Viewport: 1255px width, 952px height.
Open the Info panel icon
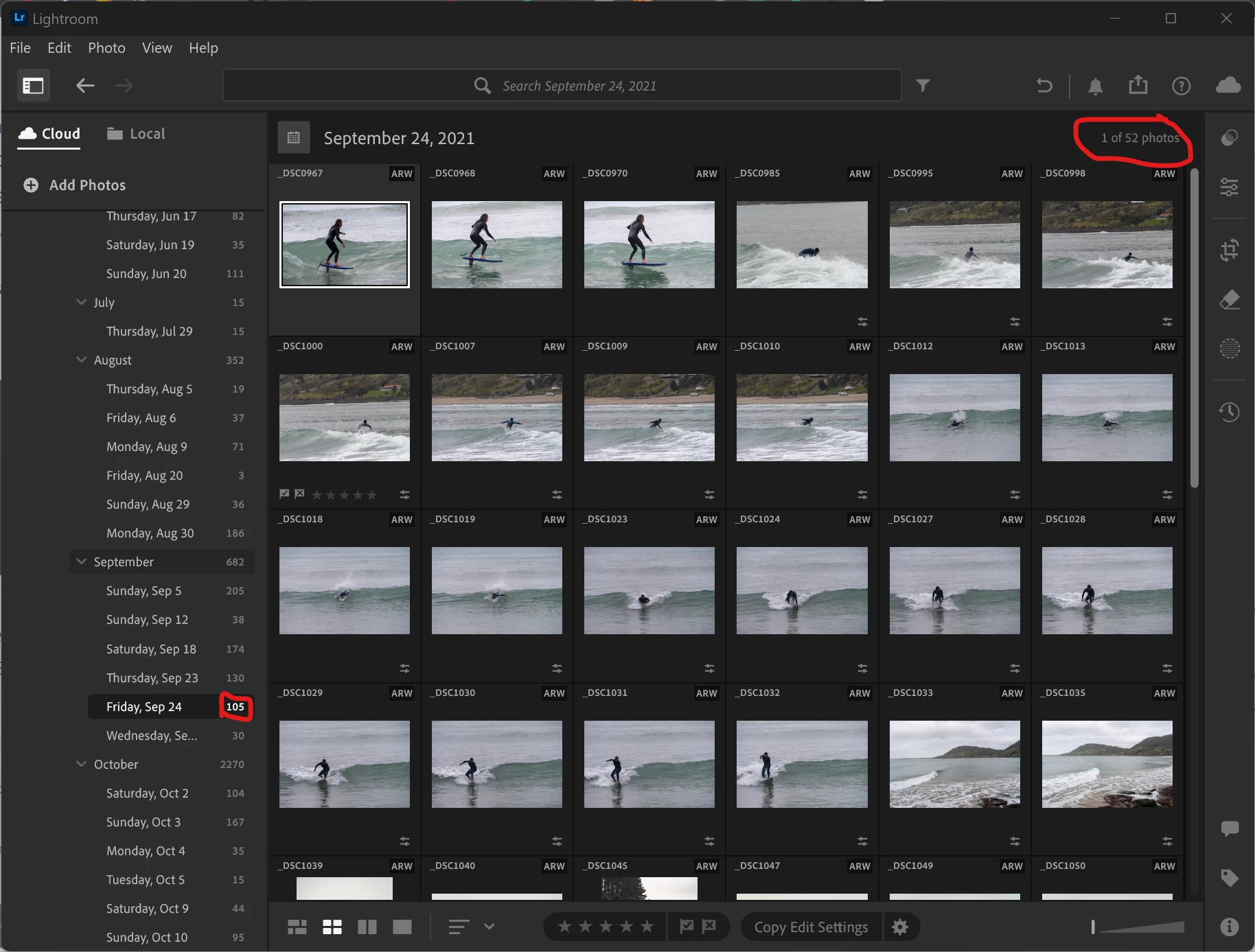1230,927
